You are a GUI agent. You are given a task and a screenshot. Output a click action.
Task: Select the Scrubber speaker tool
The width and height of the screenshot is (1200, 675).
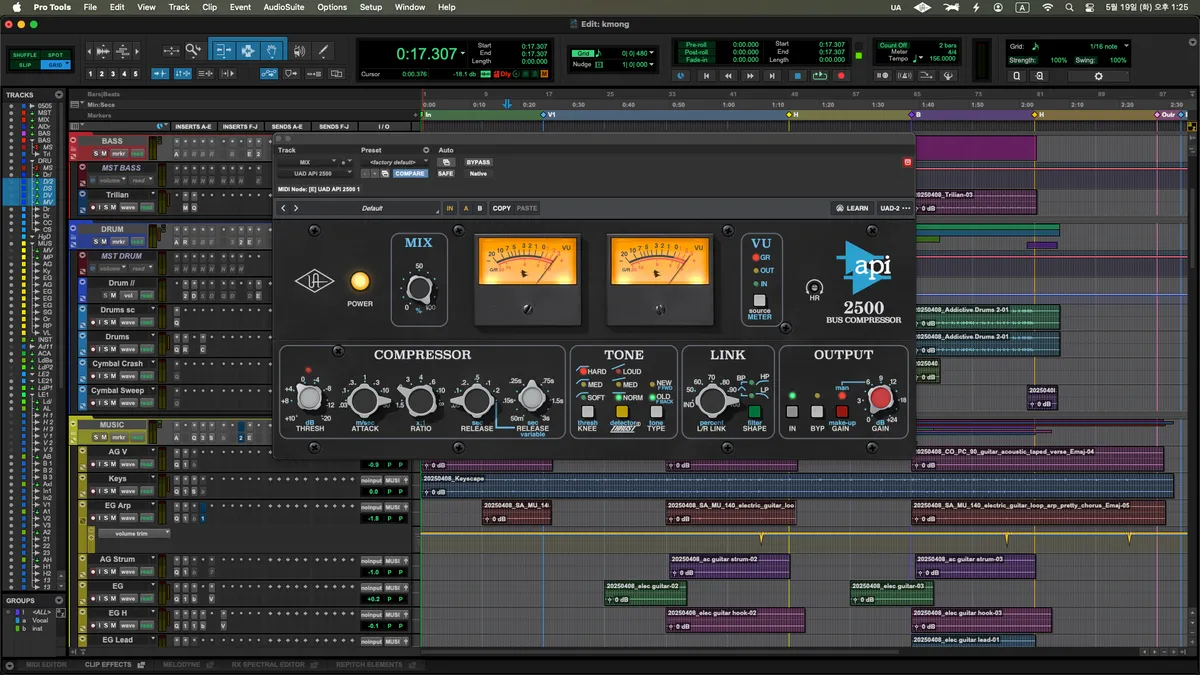tap(299, 51)
